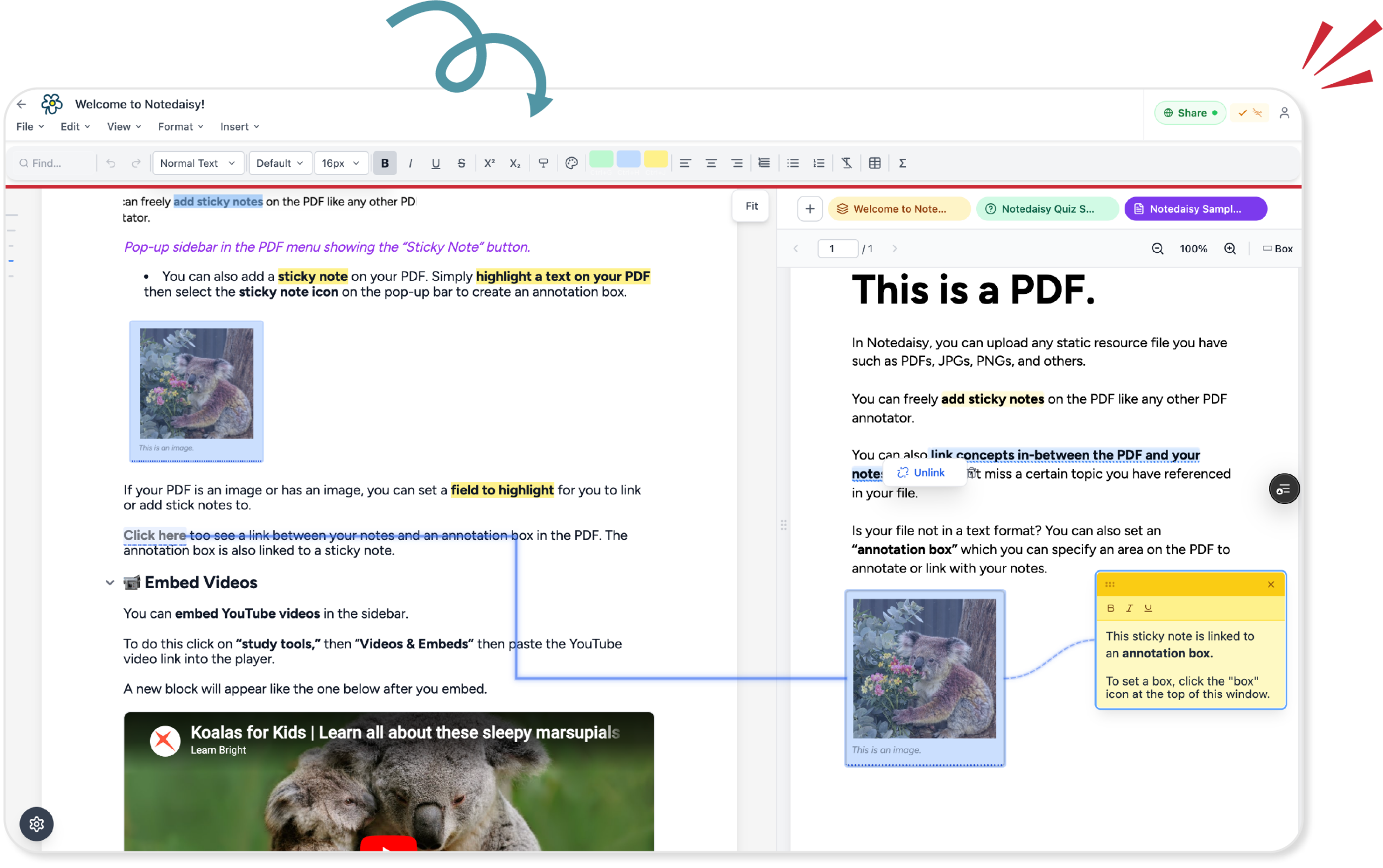Image resolution: width=1383 pixels, height=868 pixels.
Task: Align text to the left
Action: click(685, 163)
